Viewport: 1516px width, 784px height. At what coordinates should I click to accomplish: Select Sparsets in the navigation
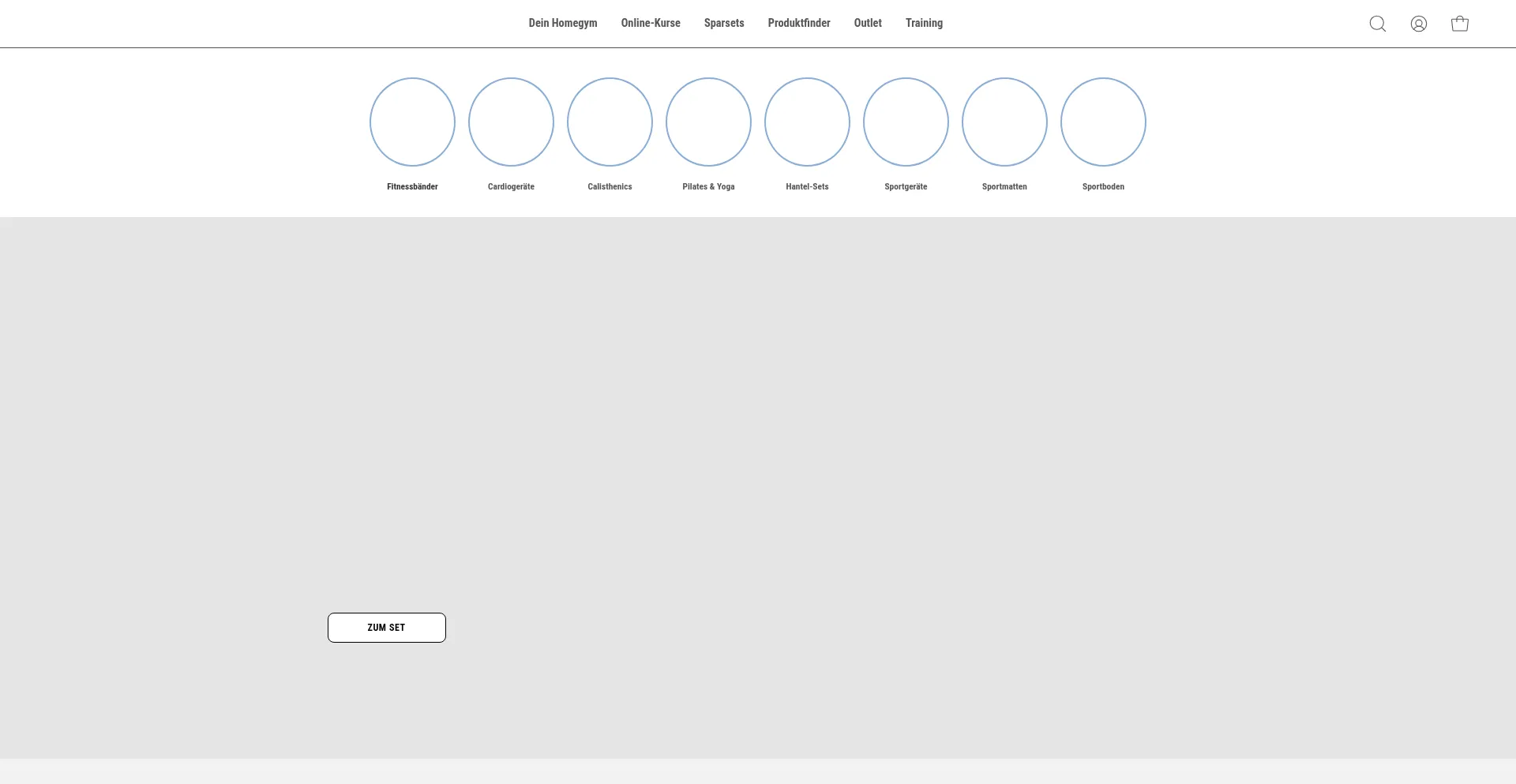[x=724, y=23]
